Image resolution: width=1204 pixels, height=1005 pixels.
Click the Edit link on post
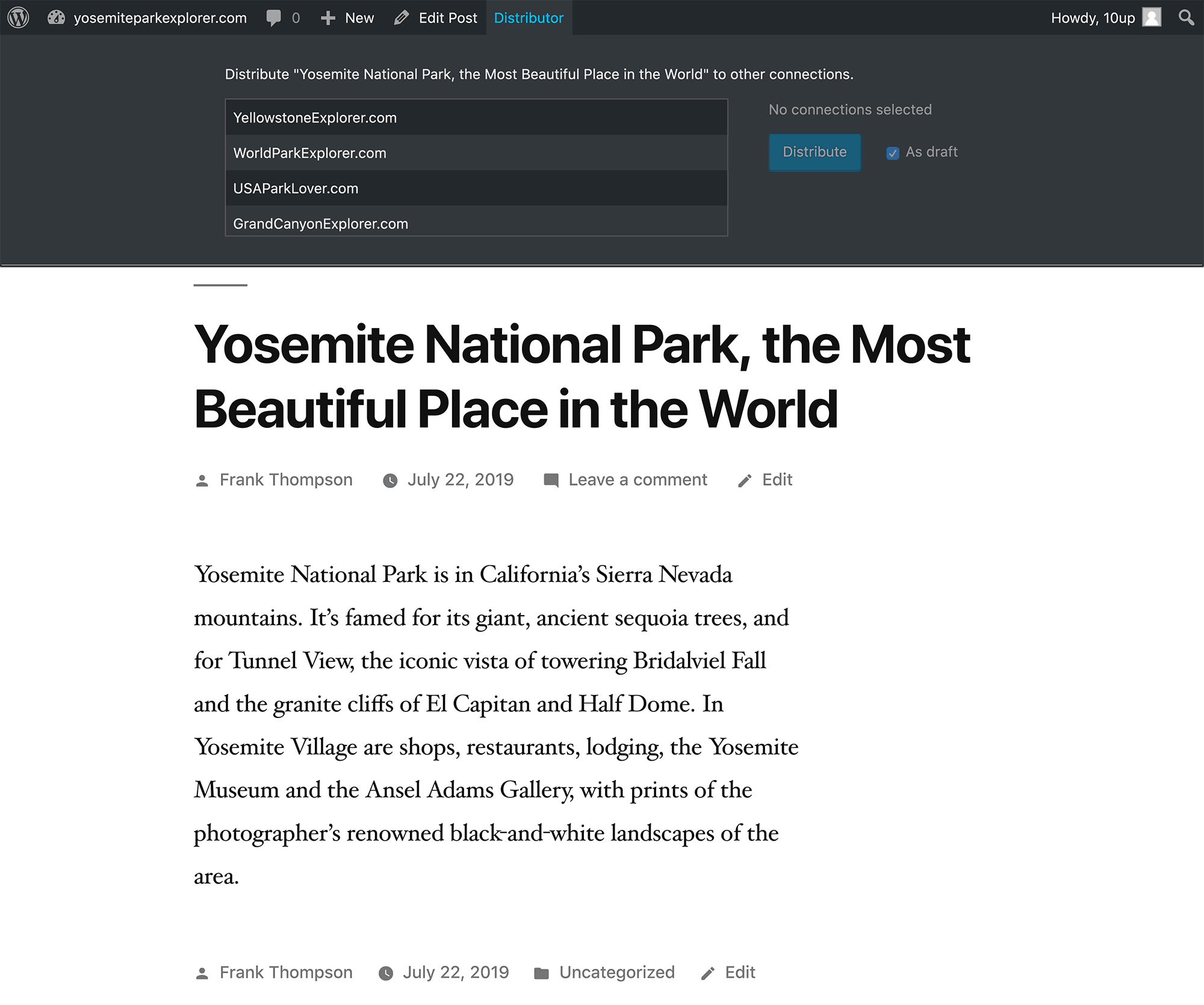pos(778,480)
